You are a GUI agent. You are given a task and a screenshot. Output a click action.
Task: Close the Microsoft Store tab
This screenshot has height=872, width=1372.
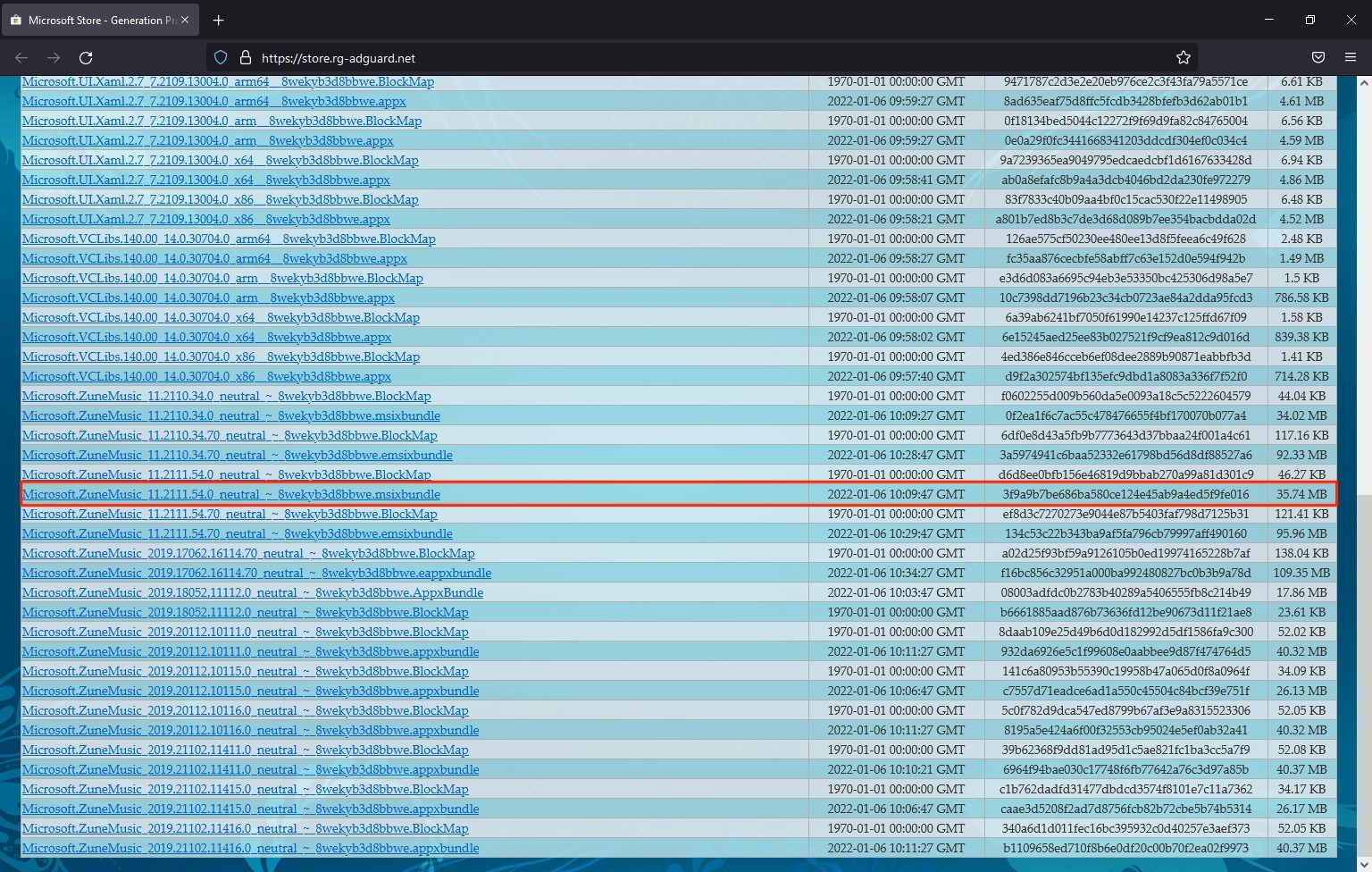coord(185,20)
